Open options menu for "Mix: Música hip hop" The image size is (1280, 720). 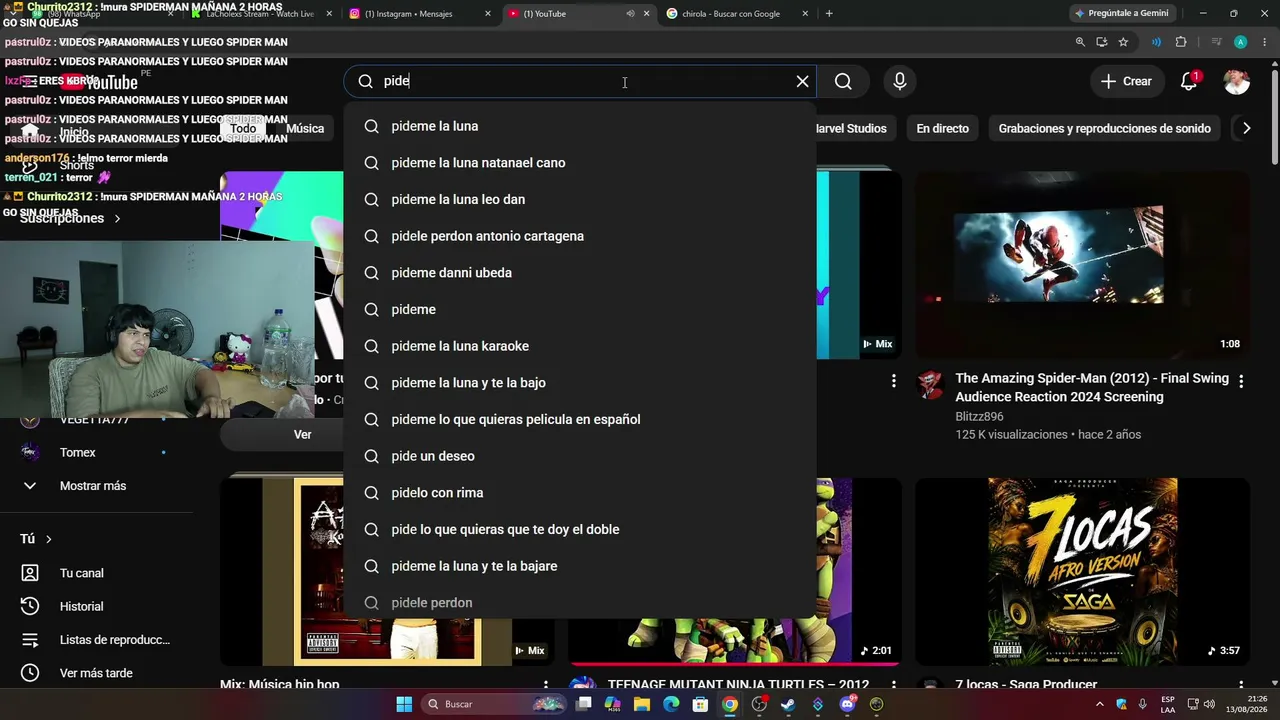[545, 686]
